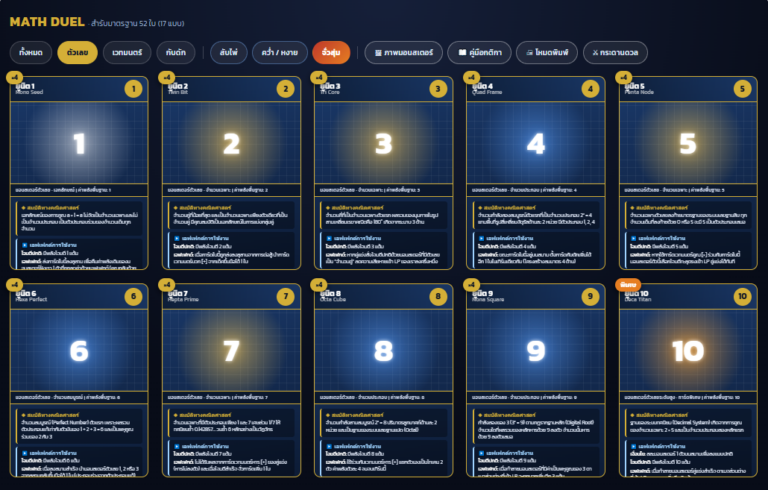The width and height of the screenshot is (768, 490).
Task: Click the ×4 copies badge on Quad Frame card
Action: click(x=471, y=77)
